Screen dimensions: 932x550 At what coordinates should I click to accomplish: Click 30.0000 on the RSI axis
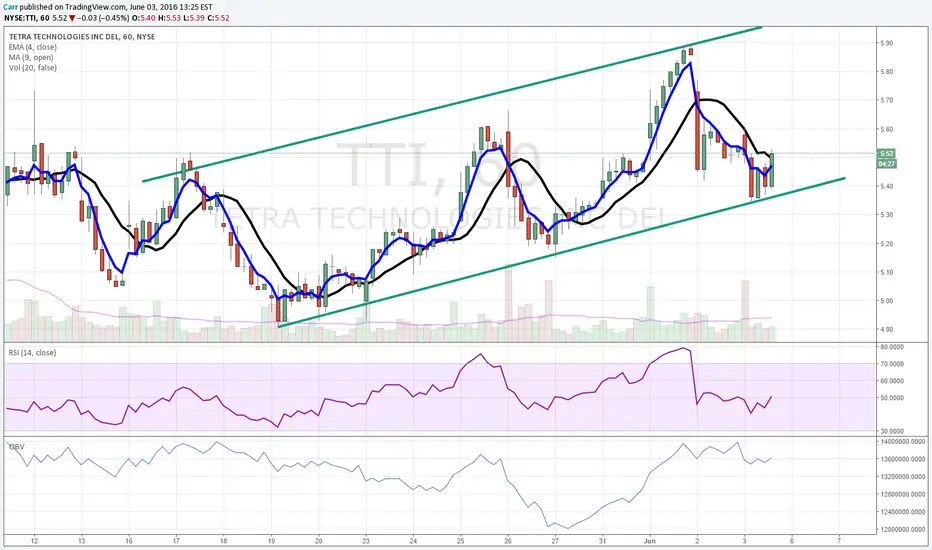tap(892, 431)
